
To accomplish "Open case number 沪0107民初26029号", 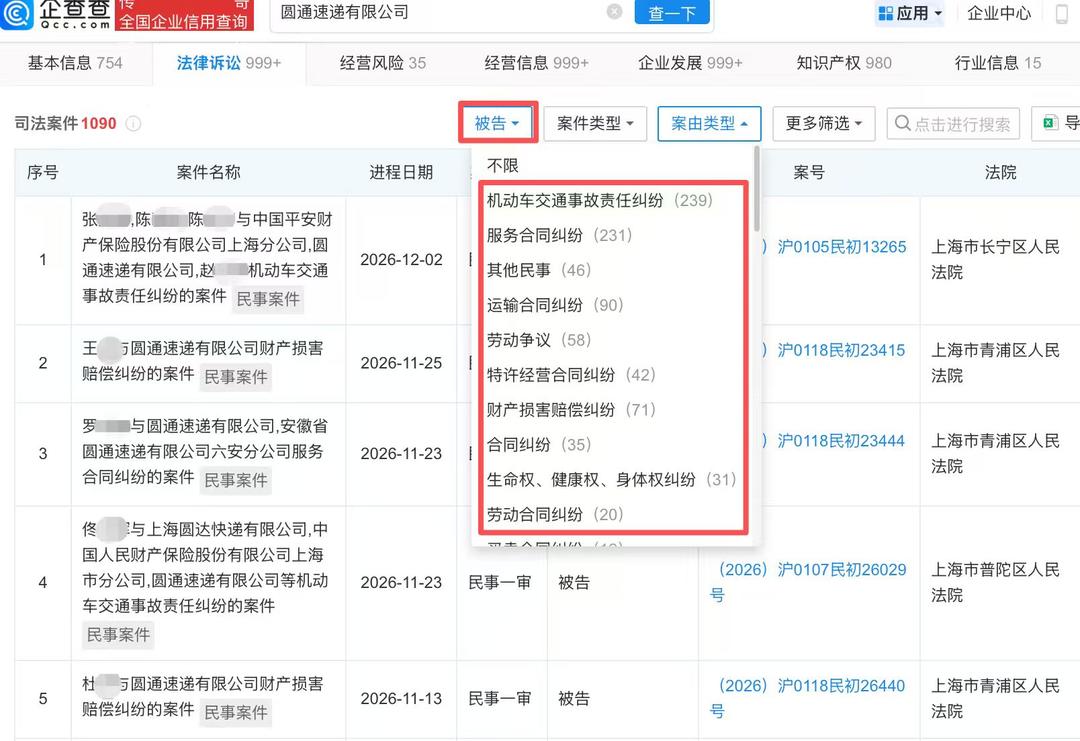I will (x=807, y=582).
